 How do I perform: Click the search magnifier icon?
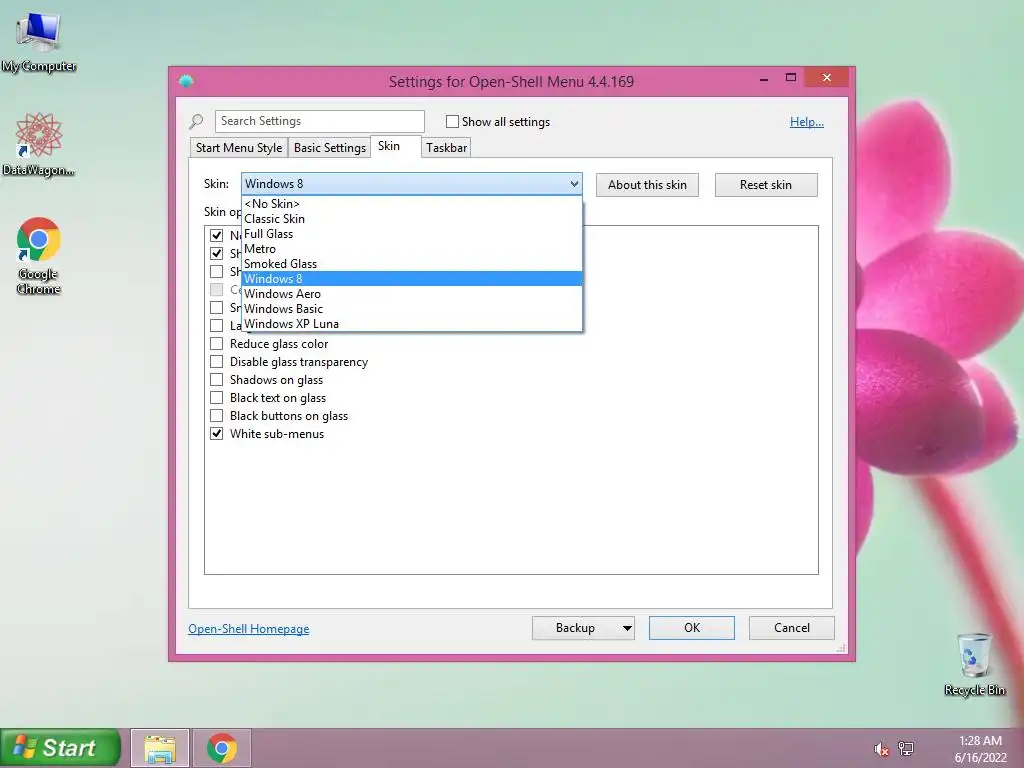click(x=196, y=121)
